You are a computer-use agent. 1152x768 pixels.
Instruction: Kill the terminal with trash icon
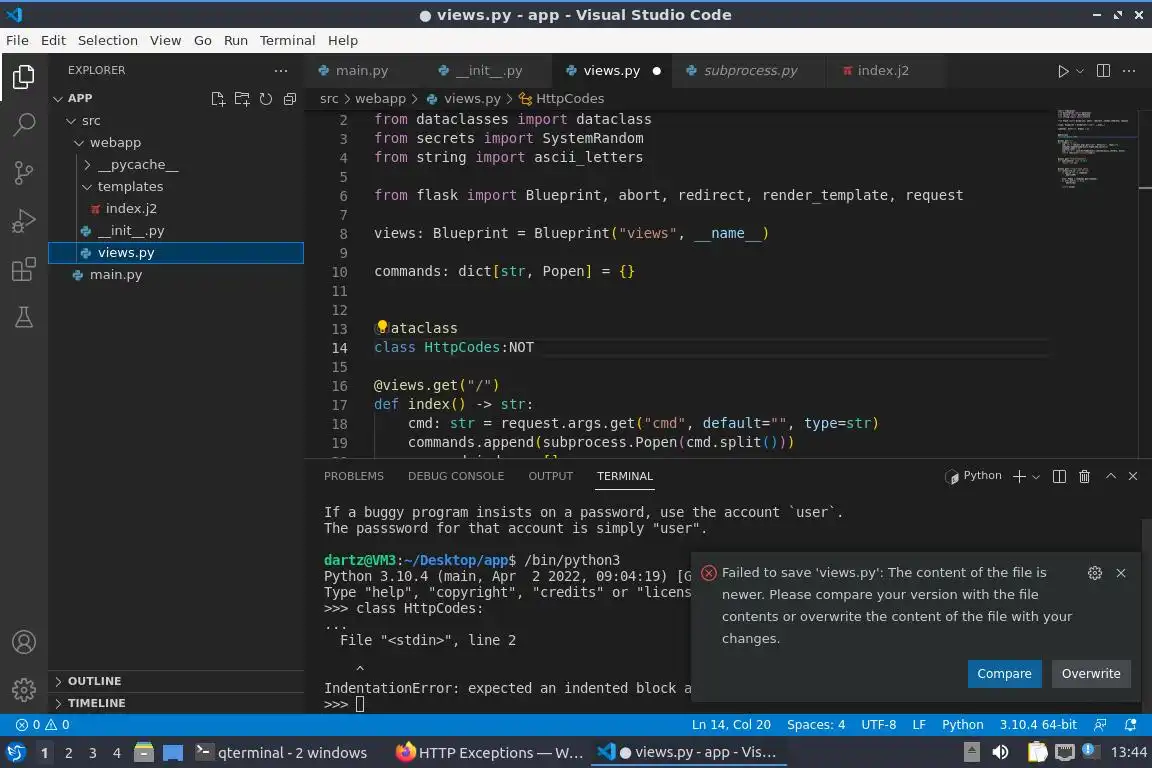[x=1084, y=477]
